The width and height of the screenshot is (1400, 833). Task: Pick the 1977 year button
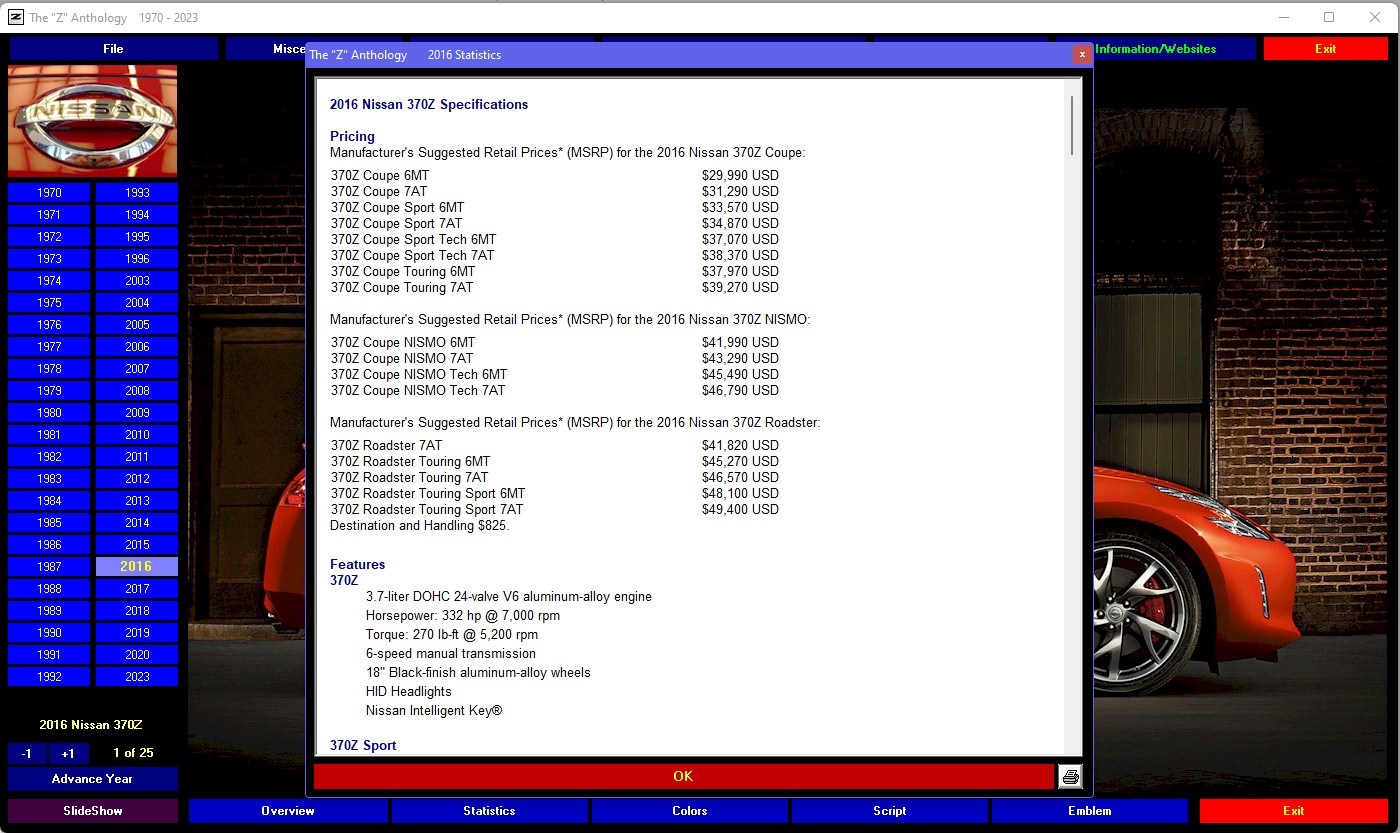click(x=49, y=347)
